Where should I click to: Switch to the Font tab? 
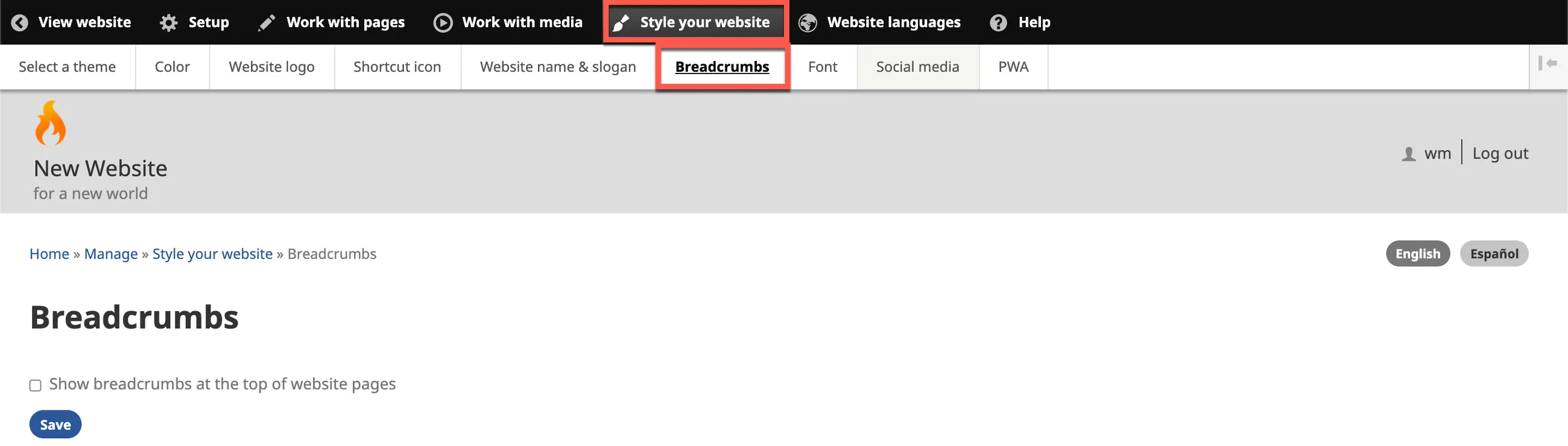pos(823,67)
